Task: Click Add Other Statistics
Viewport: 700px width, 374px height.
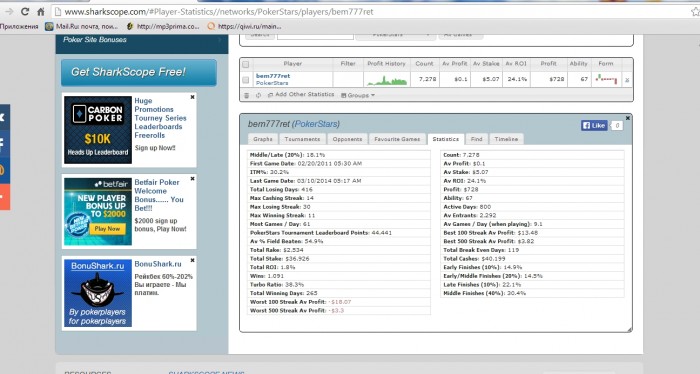Action: (x=301, y=95)
